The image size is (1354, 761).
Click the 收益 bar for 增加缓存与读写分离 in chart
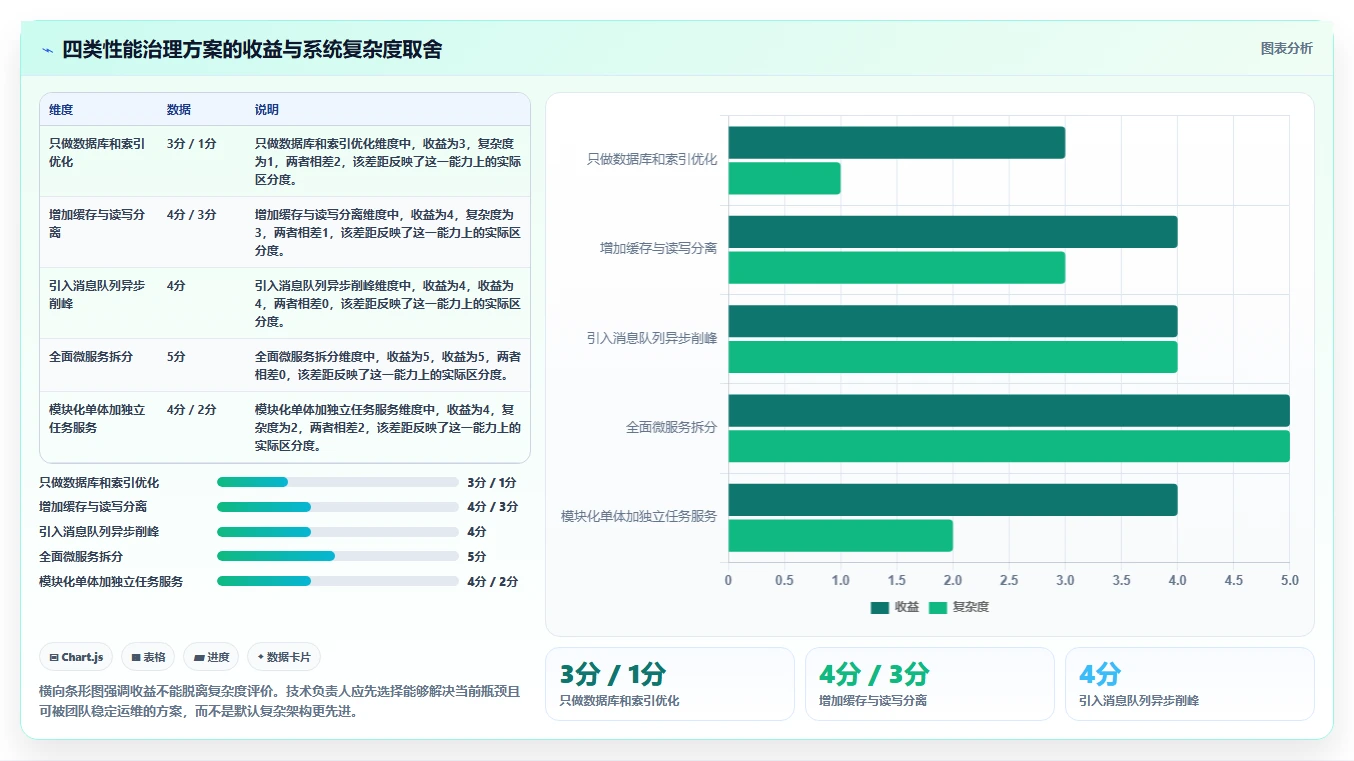(x=952, y=232)
